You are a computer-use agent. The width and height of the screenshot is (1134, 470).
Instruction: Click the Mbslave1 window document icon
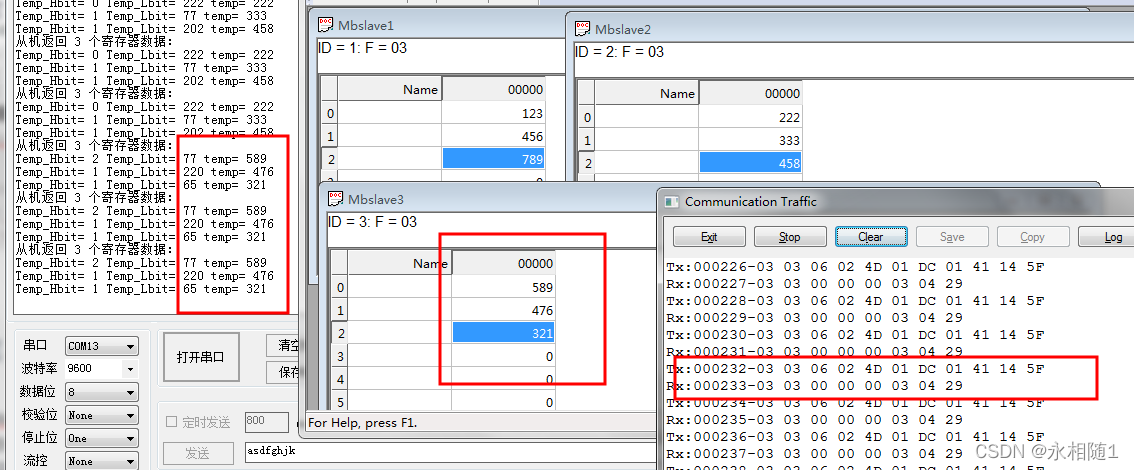pyautogui.click(x=326, y=25)
